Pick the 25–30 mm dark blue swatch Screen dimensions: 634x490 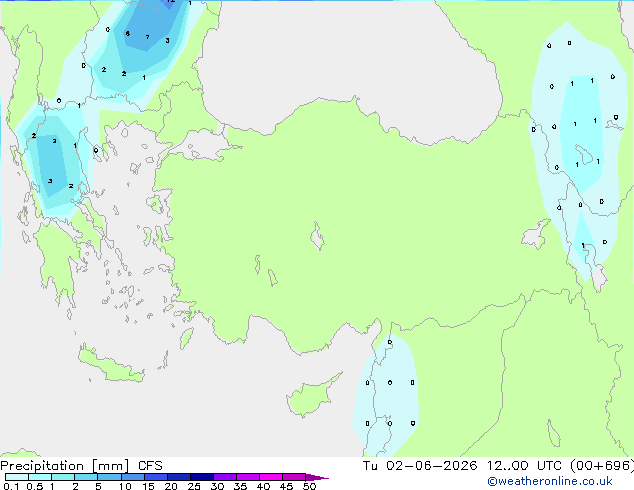[x=202, y=477]
